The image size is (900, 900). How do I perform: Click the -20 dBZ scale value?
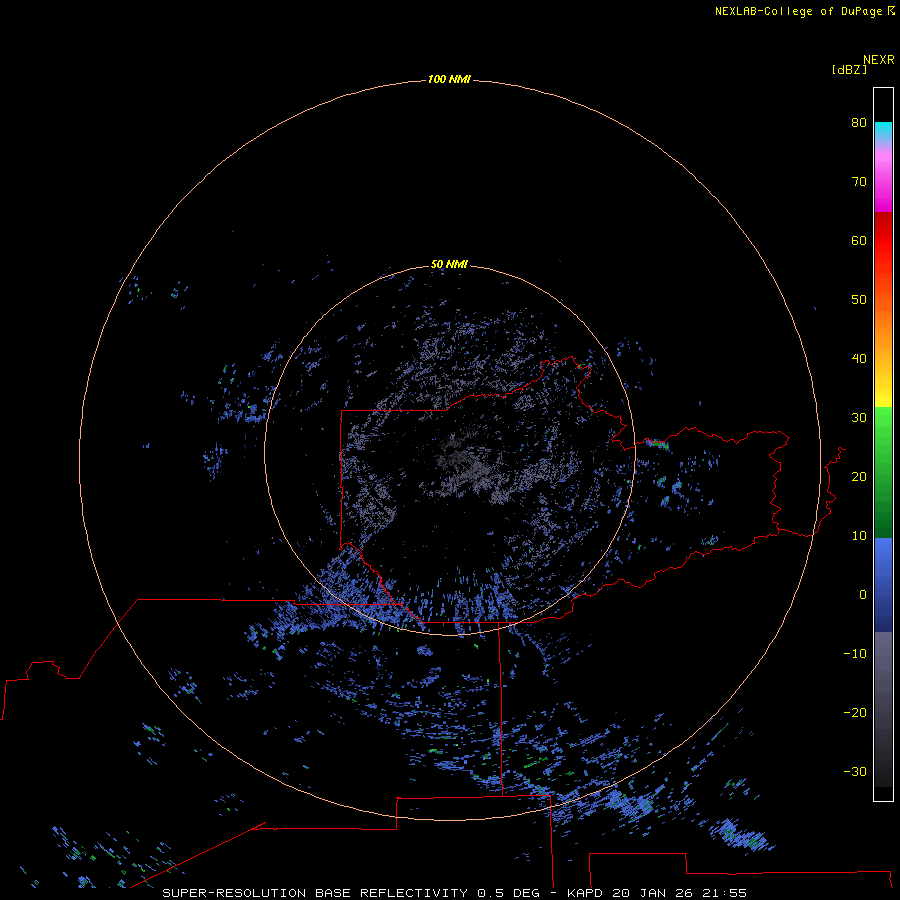point(855,713)
